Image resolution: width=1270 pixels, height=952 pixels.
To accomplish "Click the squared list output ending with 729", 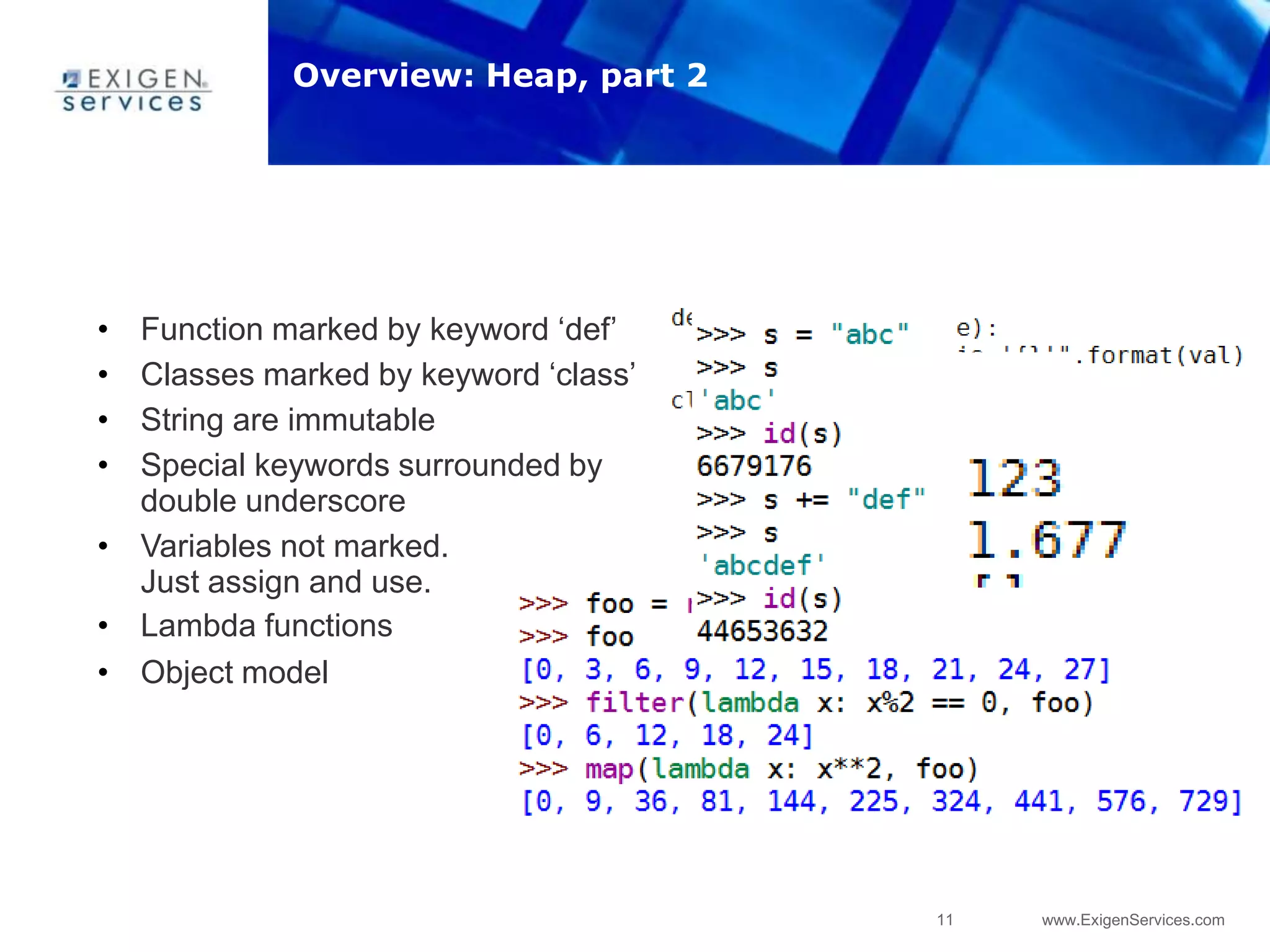I will (x=882, y=801).
